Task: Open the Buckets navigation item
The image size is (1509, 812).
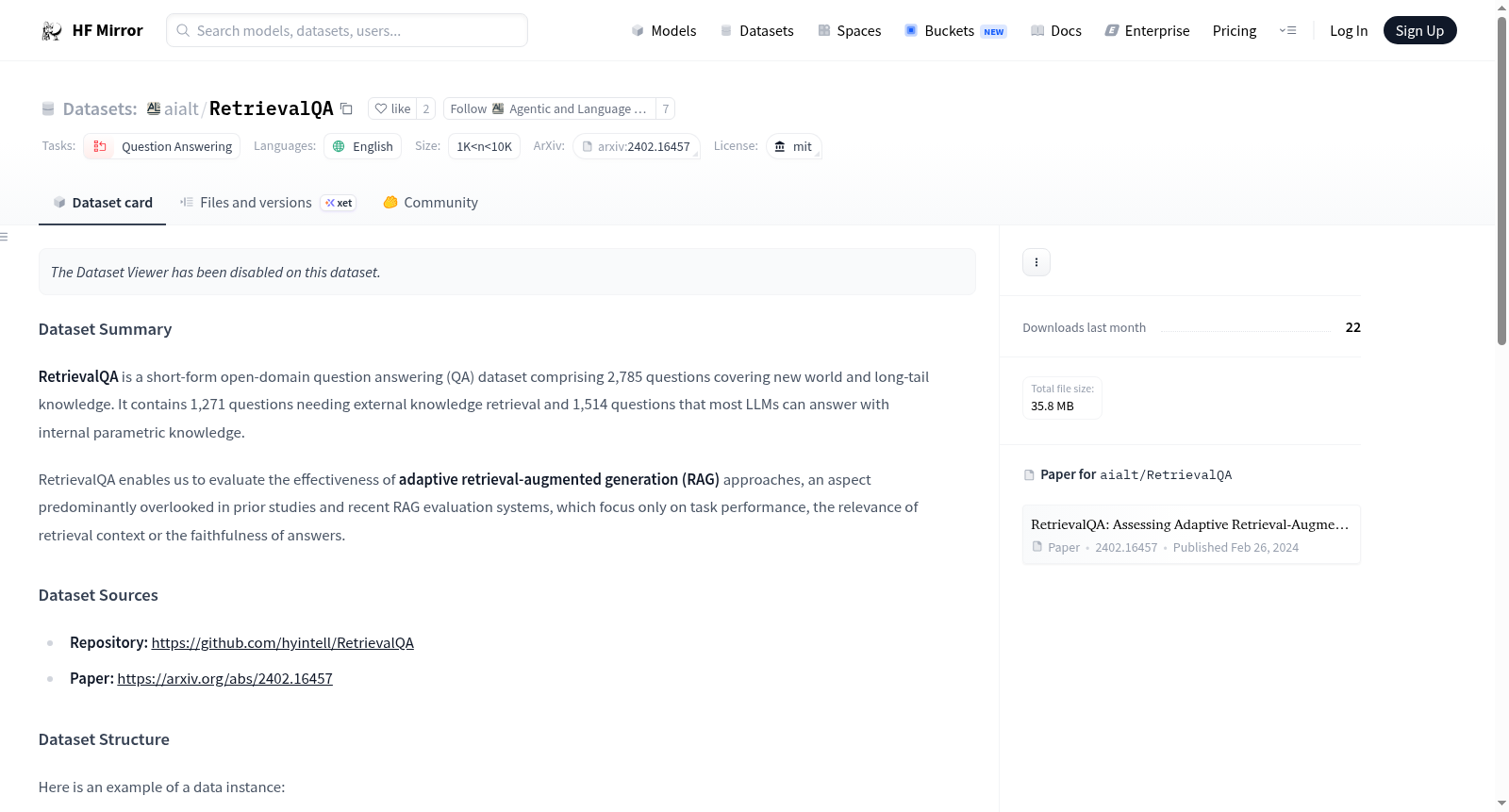Action: (955, 30)
